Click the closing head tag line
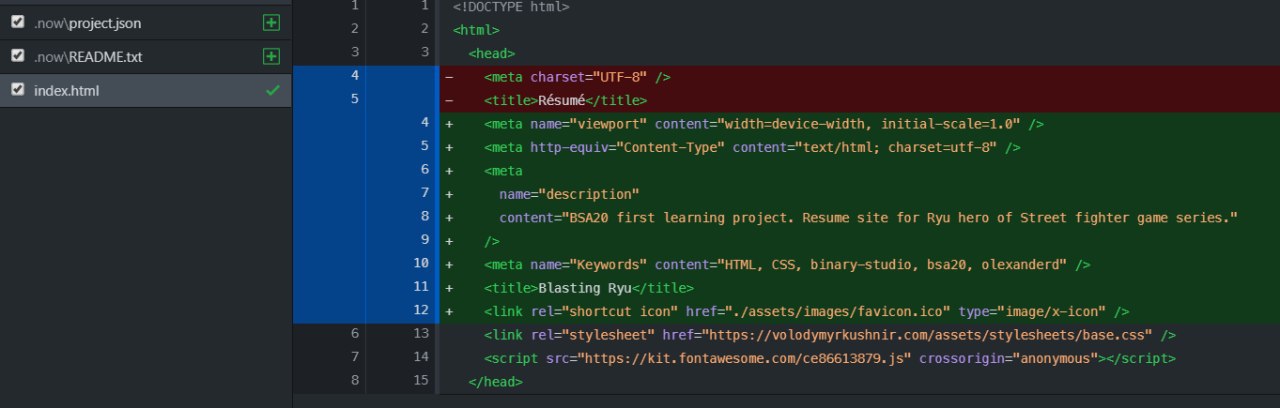This screenshot has height=408, width=1280. tap(860, 381)
